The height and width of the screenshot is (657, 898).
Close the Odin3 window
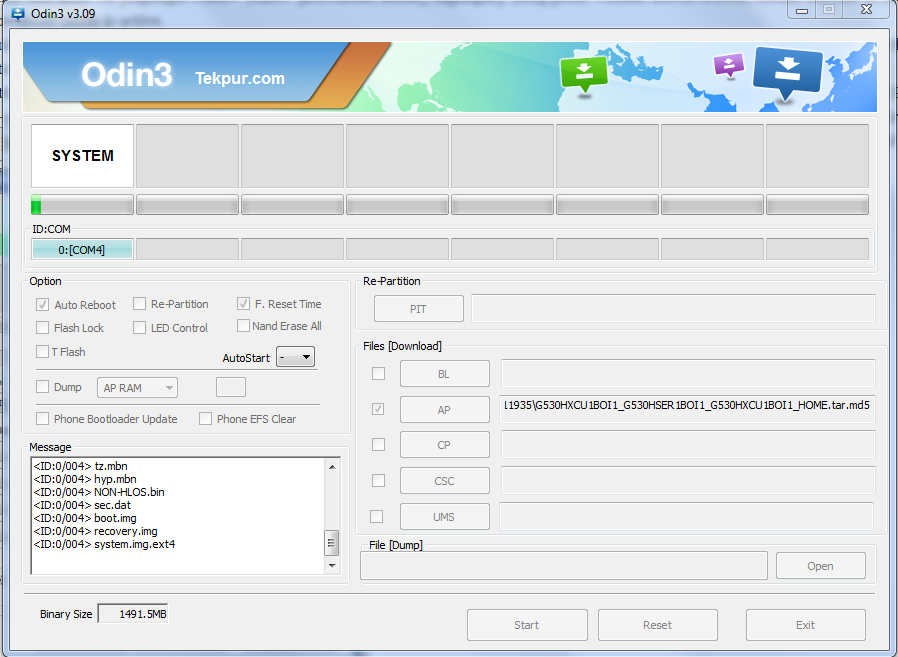coord(867,10)
